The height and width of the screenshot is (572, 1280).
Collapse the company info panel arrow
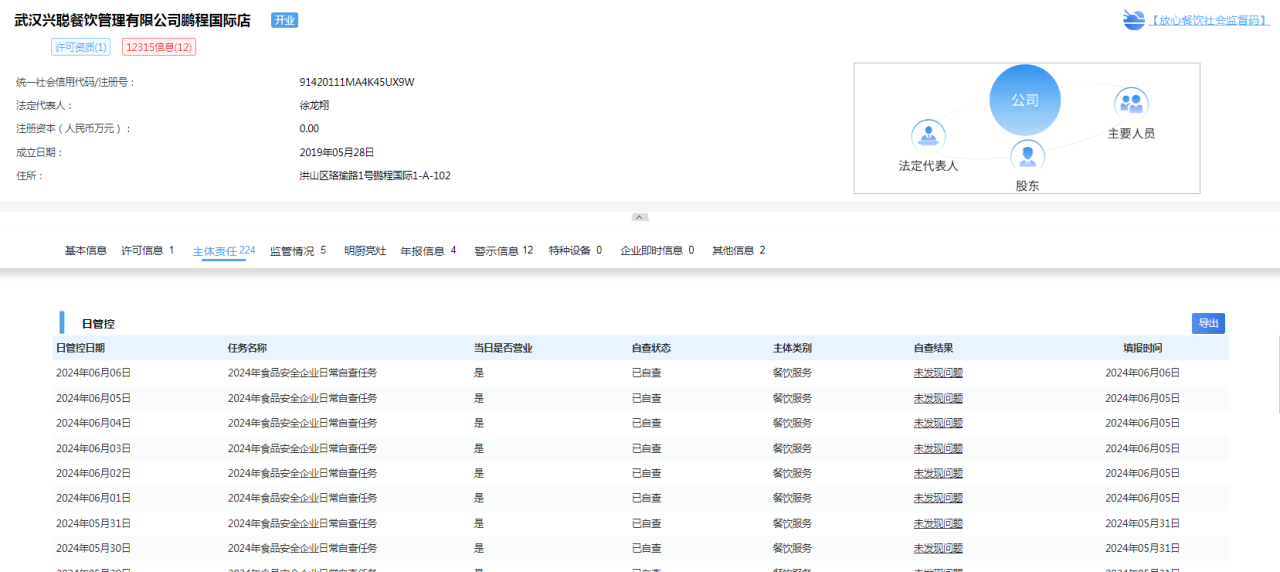640,217
